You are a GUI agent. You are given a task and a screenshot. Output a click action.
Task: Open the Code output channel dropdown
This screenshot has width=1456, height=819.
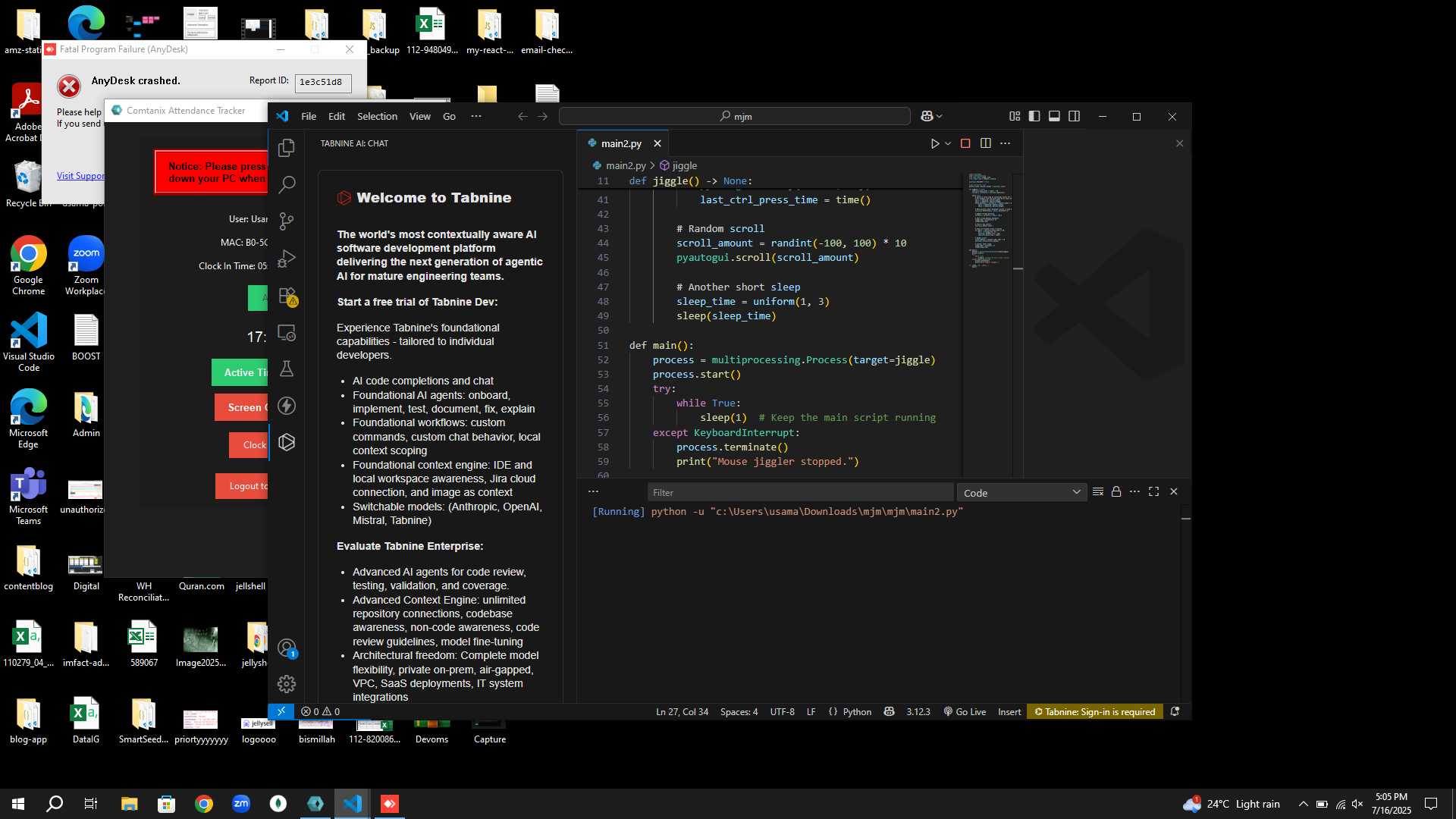pos(1021,493)
